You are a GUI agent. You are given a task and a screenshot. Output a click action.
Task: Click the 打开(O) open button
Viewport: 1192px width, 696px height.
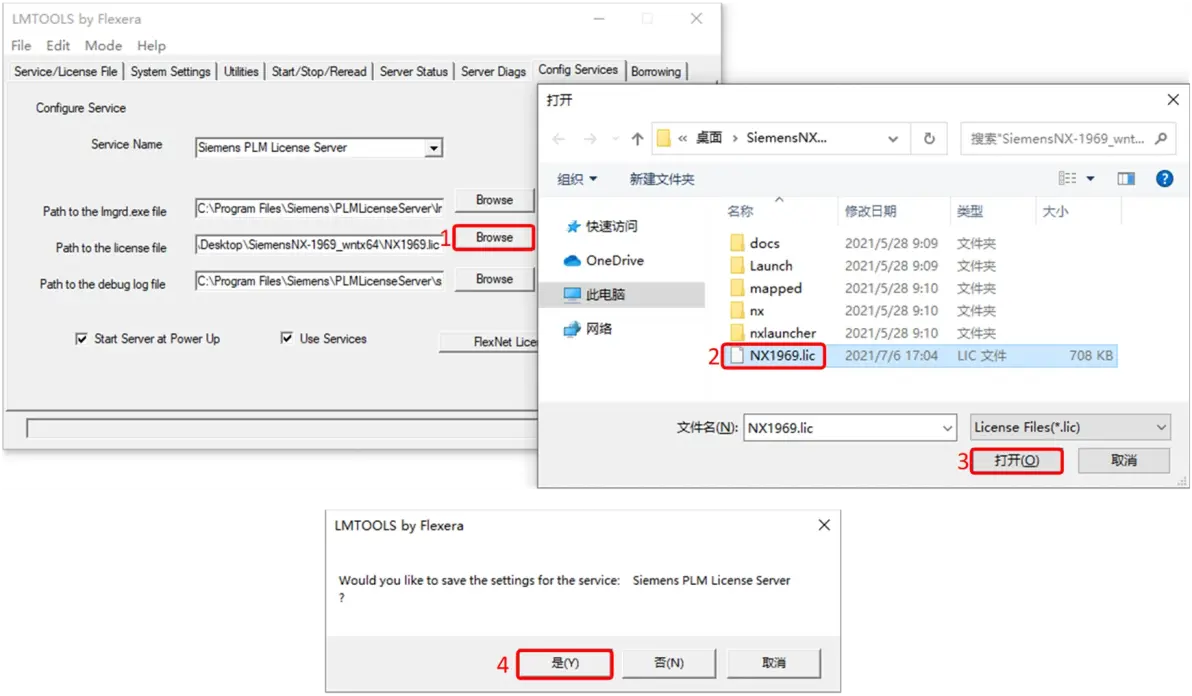coord(1016,460)
